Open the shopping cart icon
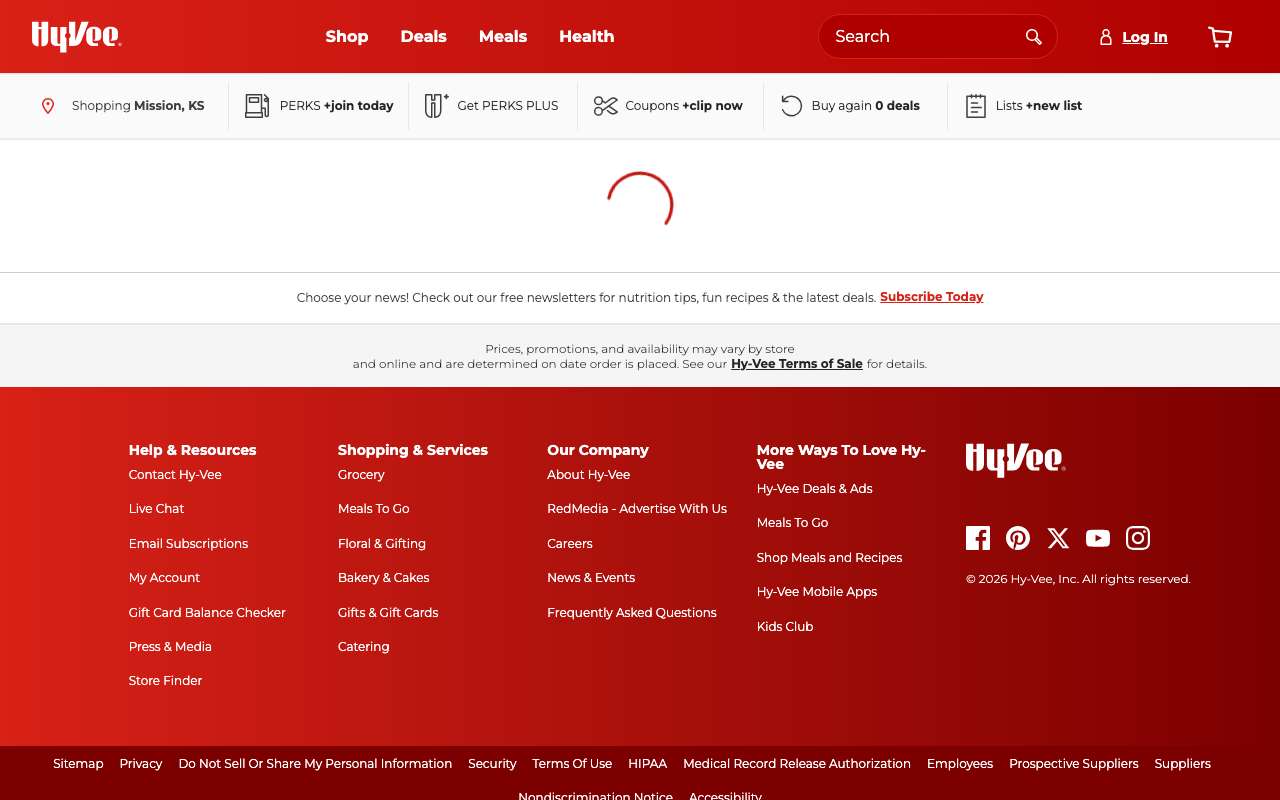This screenshot has height=800, width=1280. coord(1220,37)
